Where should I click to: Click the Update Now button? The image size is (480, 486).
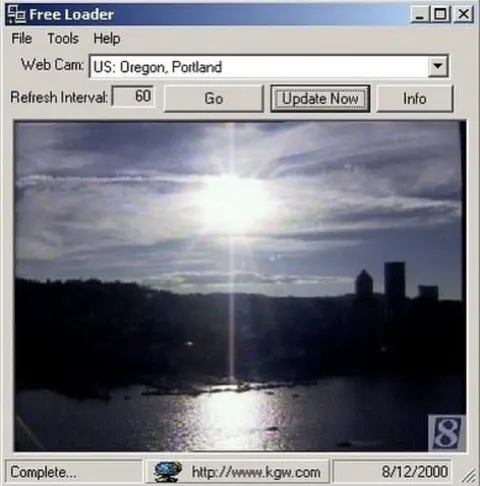[320, 99]
